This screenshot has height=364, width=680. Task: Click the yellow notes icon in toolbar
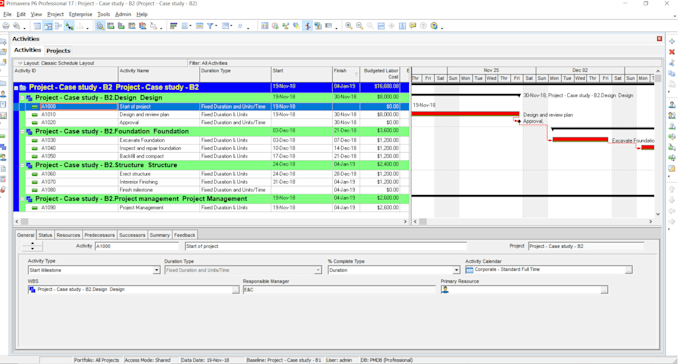(x=413, y=26)
